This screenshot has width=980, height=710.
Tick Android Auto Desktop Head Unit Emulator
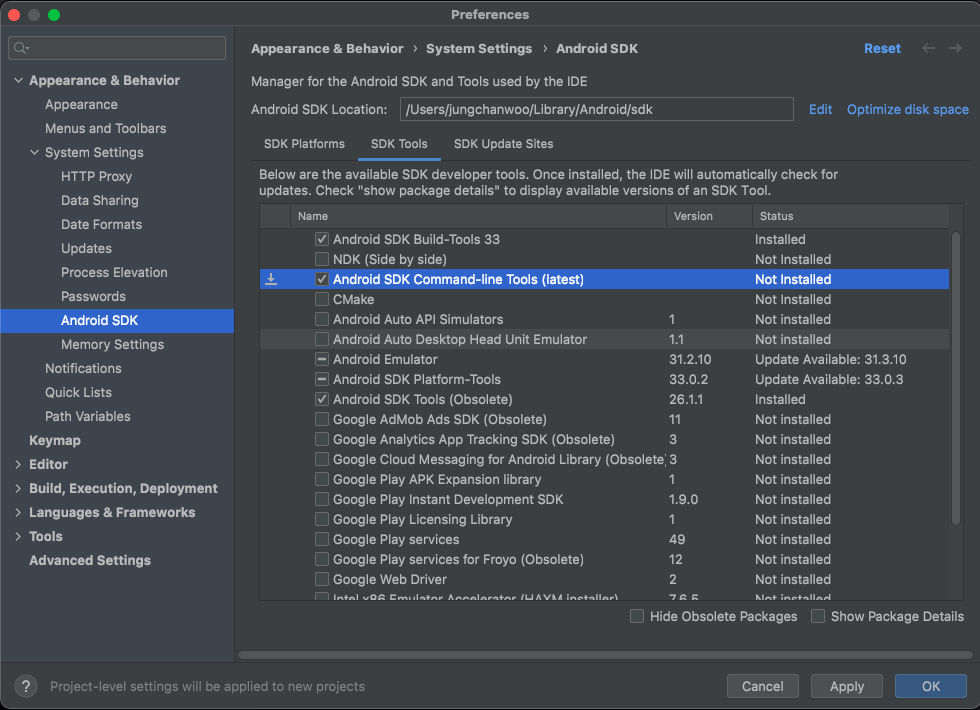[322, 339]
